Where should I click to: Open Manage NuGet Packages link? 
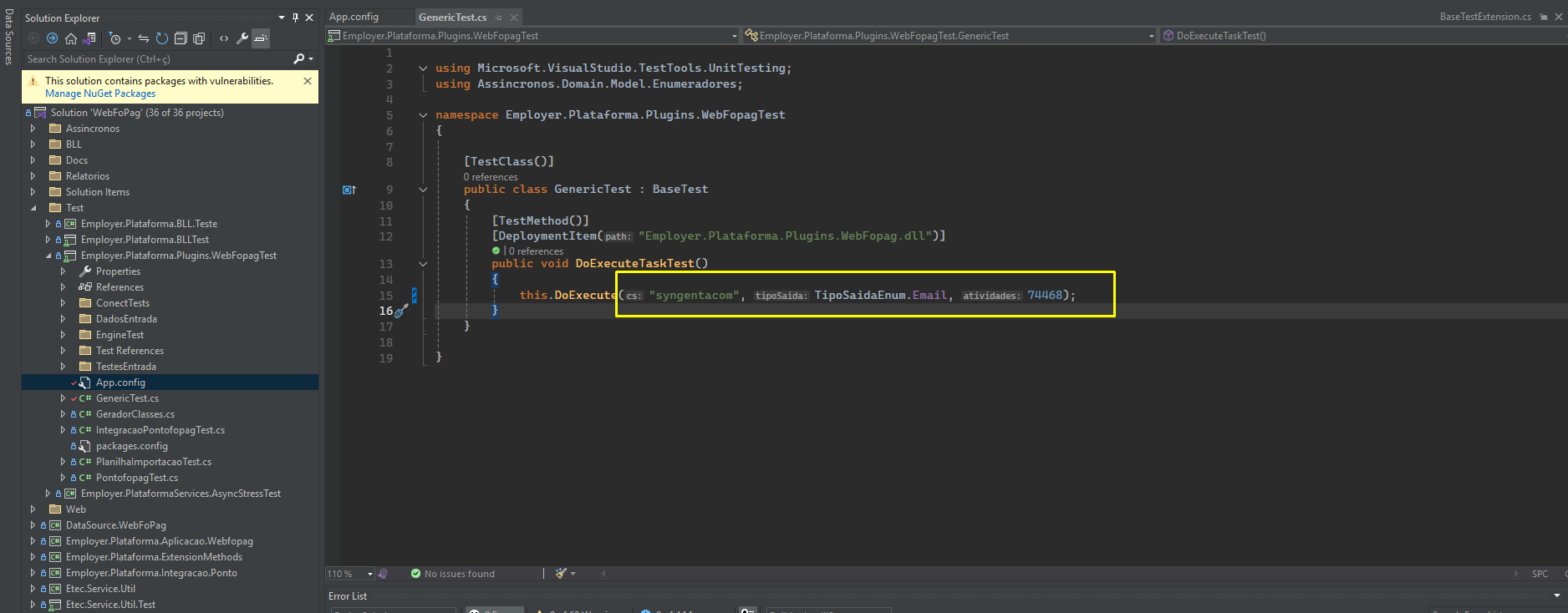point(100,94)
